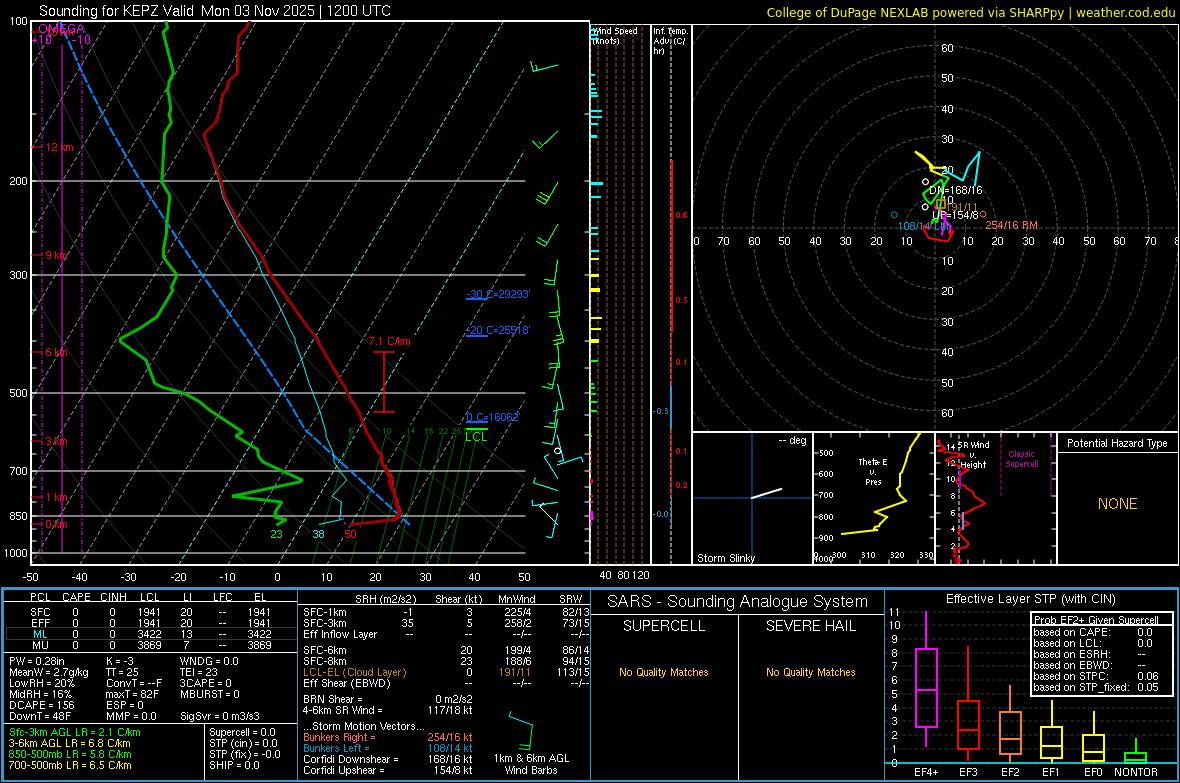Click the TEI = 23 value

pos(199,672)
